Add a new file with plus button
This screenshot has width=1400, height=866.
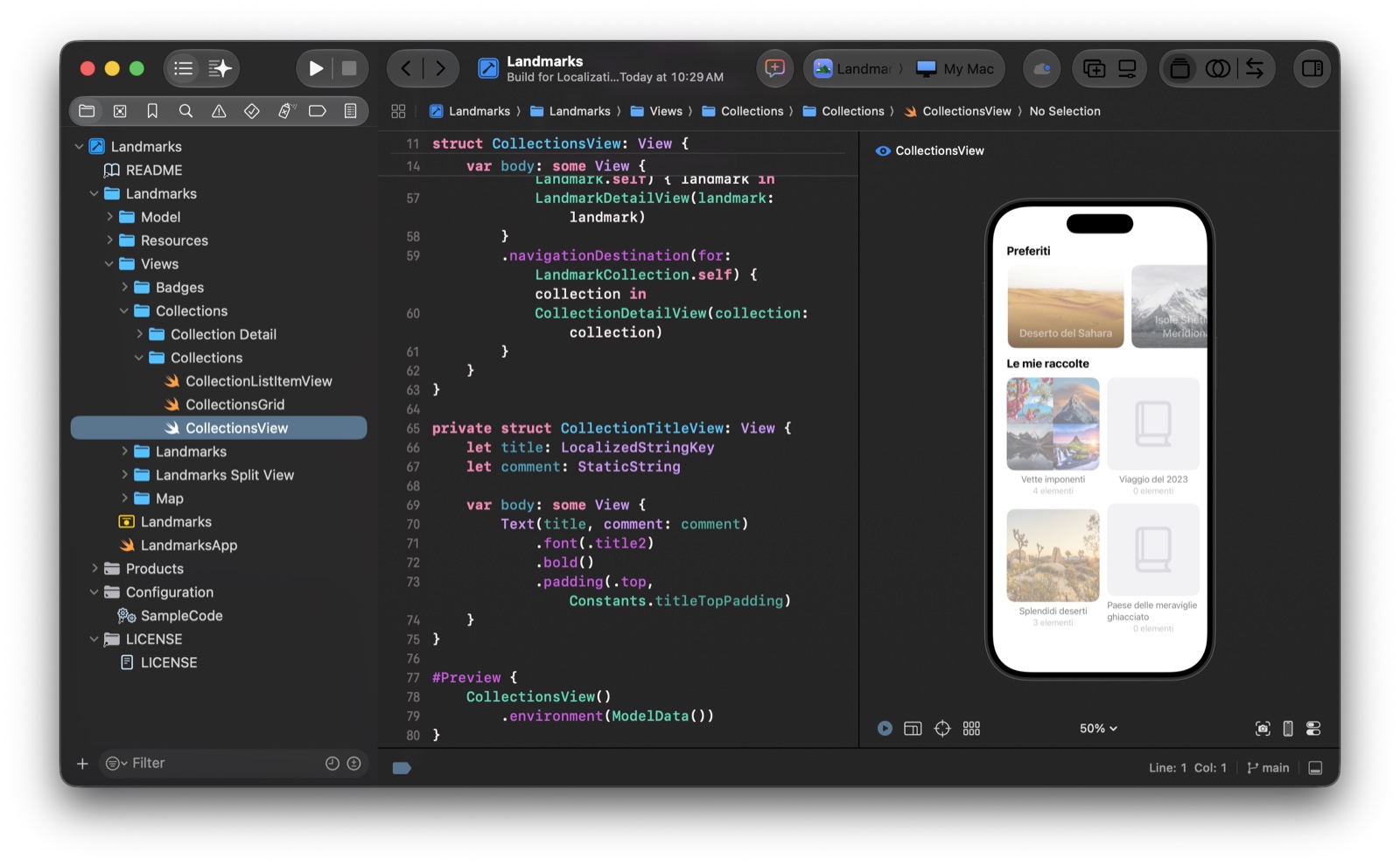tap(82, 763)
